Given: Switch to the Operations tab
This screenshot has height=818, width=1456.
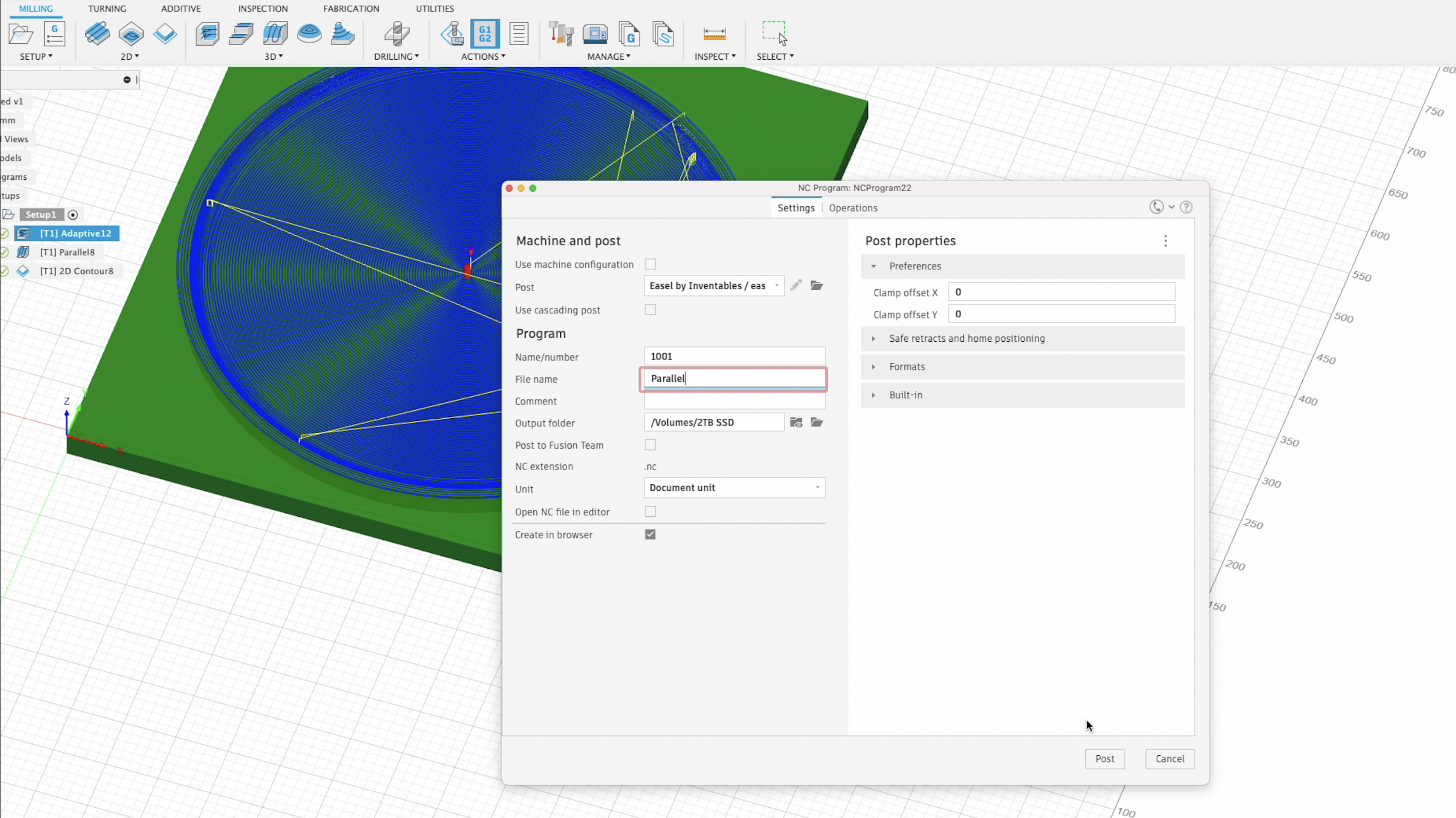Looking at the screenshot, I should (x=852, y=208).
